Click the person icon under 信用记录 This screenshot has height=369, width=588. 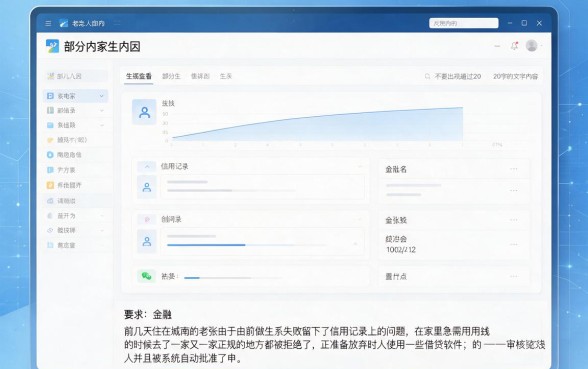click(147, 187)
